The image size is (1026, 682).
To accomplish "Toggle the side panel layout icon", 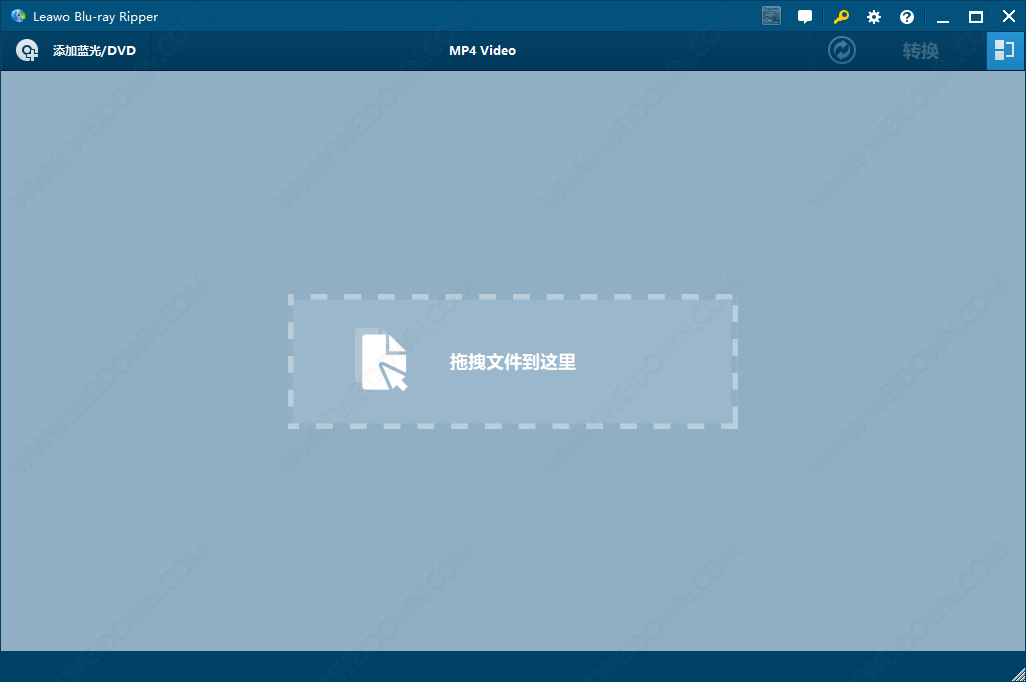I will (1005, 51).
